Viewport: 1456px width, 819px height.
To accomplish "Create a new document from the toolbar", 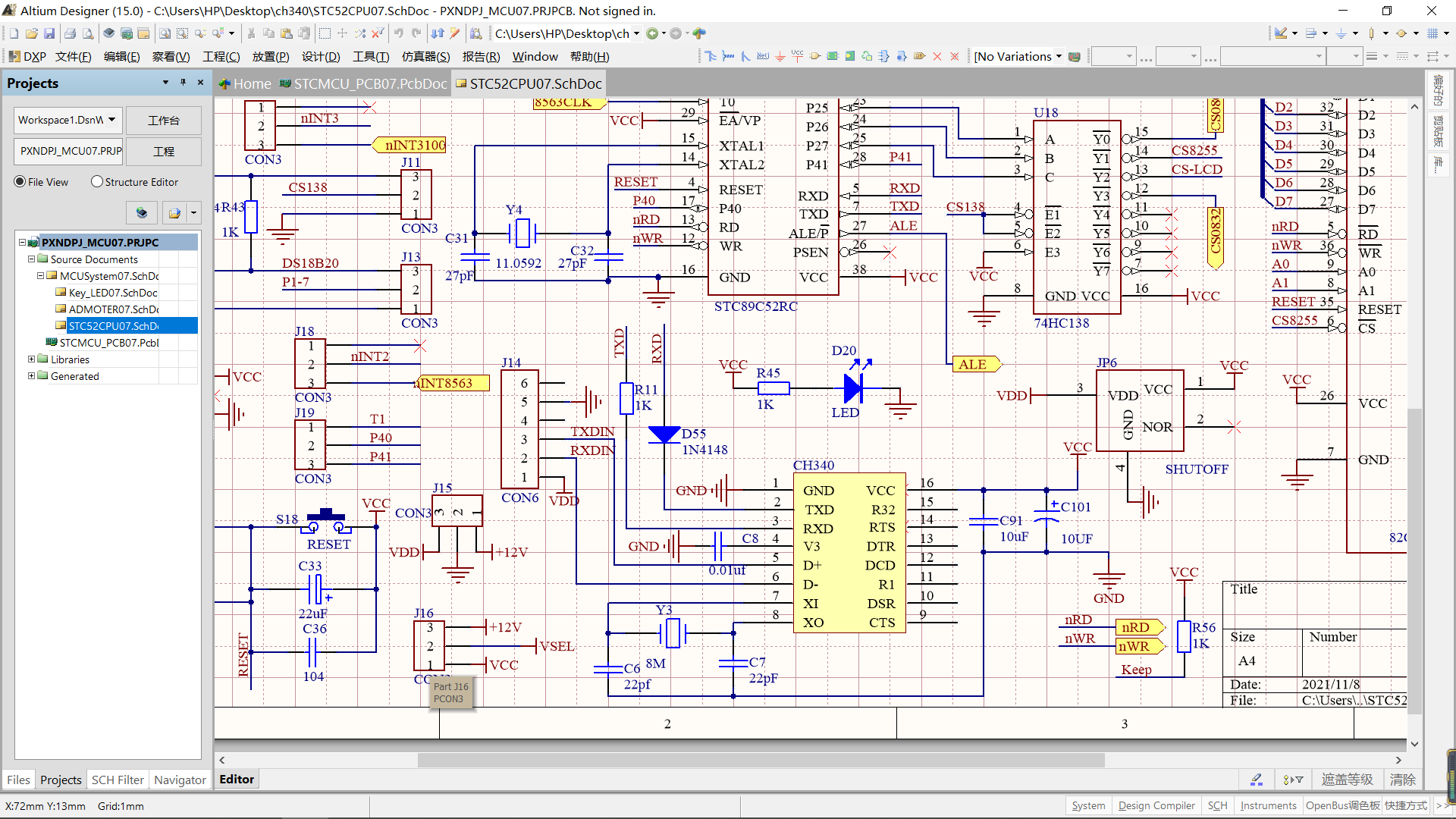I will (x=14, y=33).
